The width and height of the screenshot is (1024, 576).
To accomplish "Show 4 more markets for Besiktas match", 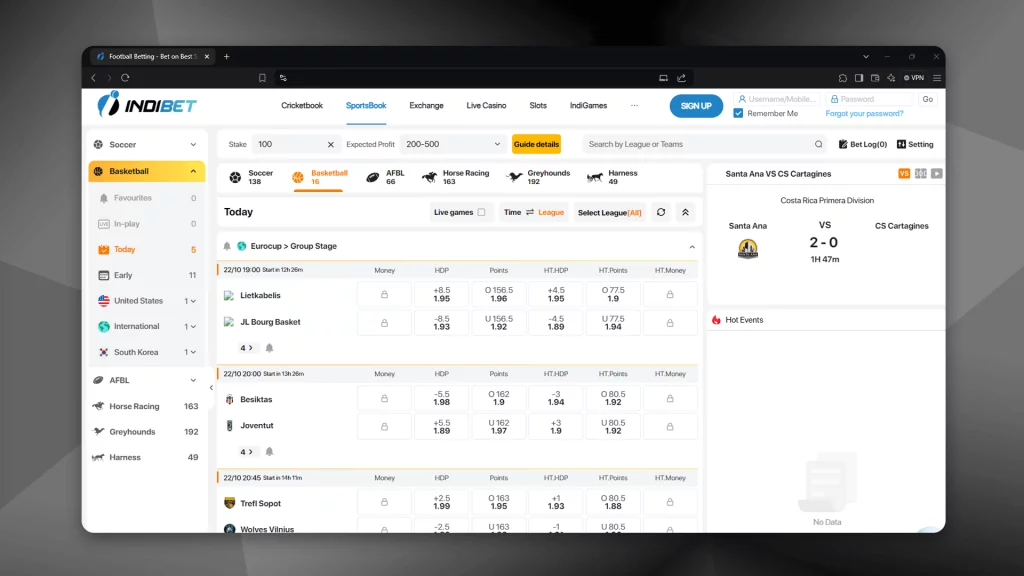I will (246, 452).
